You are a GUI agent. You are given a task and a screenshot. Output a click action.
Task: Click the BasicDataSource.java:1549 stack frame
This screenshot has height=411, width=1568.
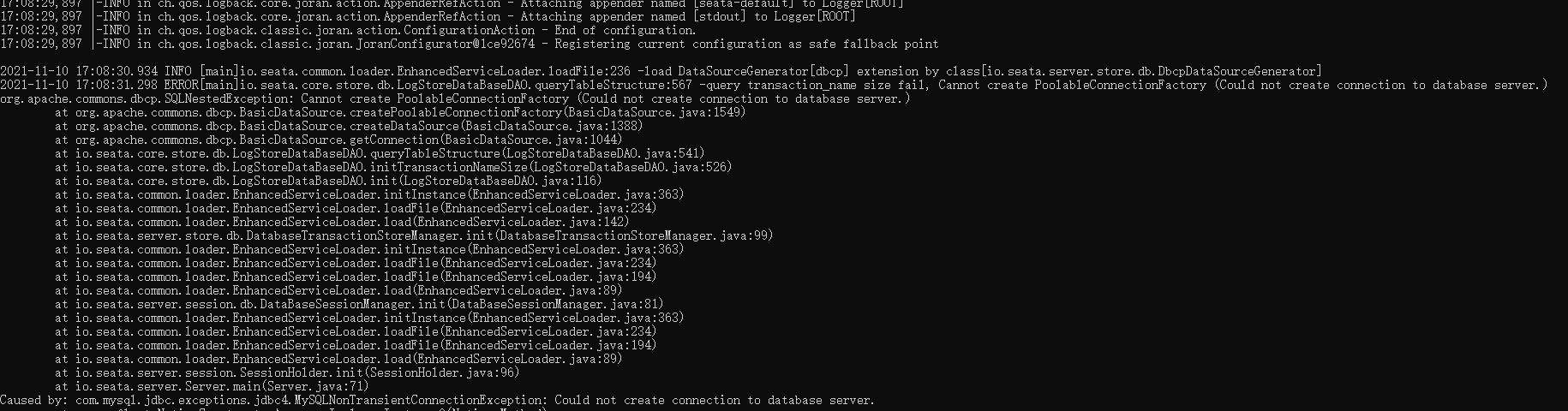click(x=400, y=112)
